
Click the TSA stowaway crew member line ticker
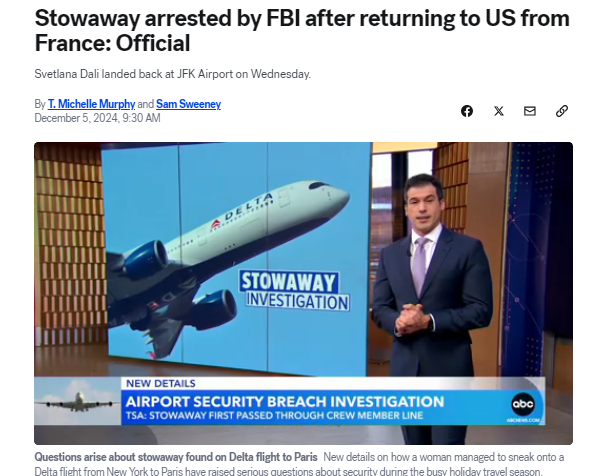(x=274, y=416)
